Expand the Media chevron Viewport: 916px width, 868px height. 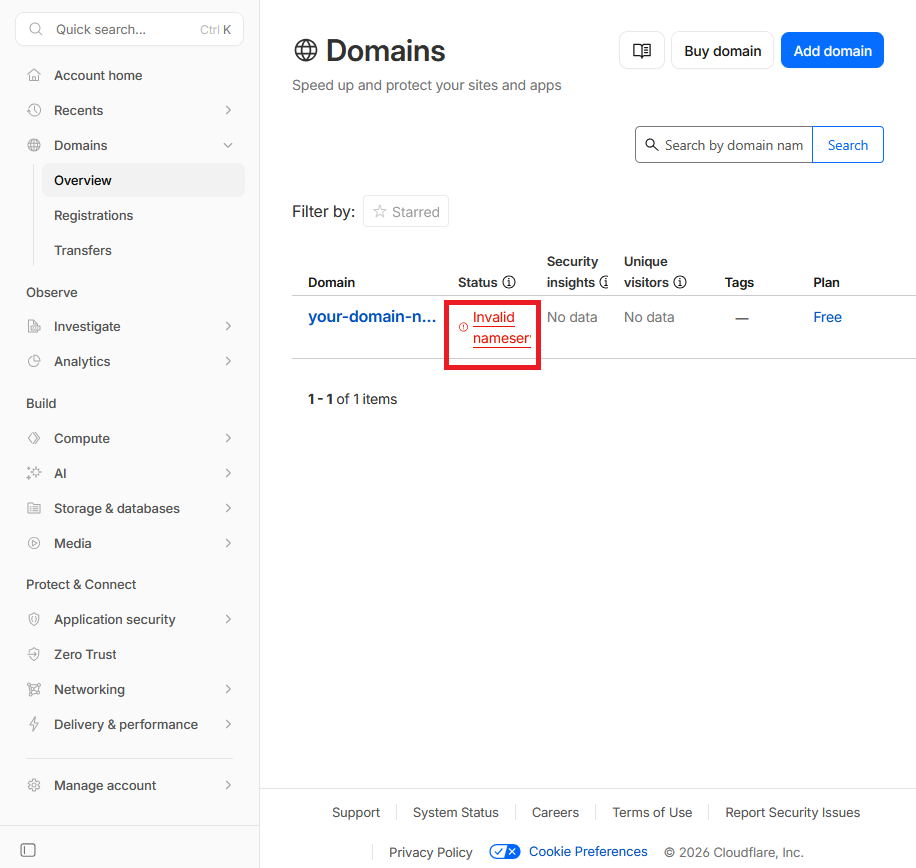(228, 543)
